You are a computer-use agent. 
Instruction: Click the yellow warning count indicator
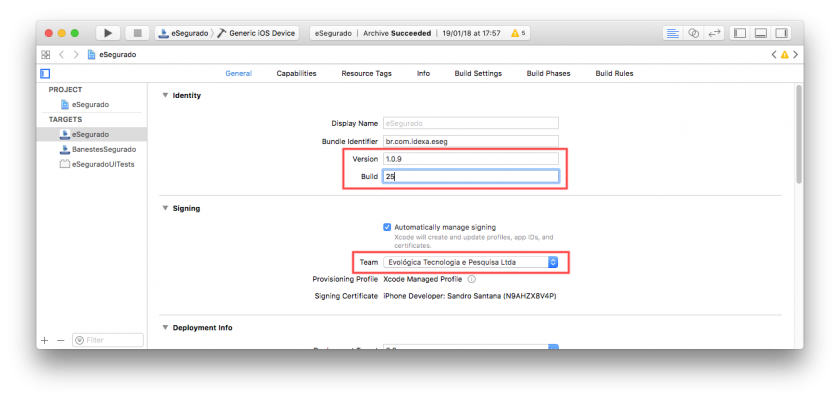tap(517, 33)
